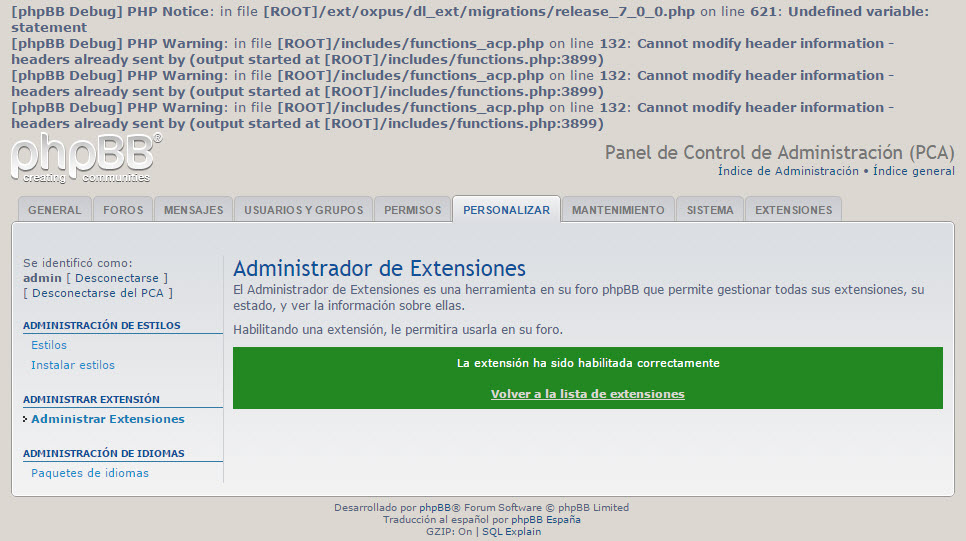Open the SQL Explain footer link

pyautogui.click(x=511, y=532)
